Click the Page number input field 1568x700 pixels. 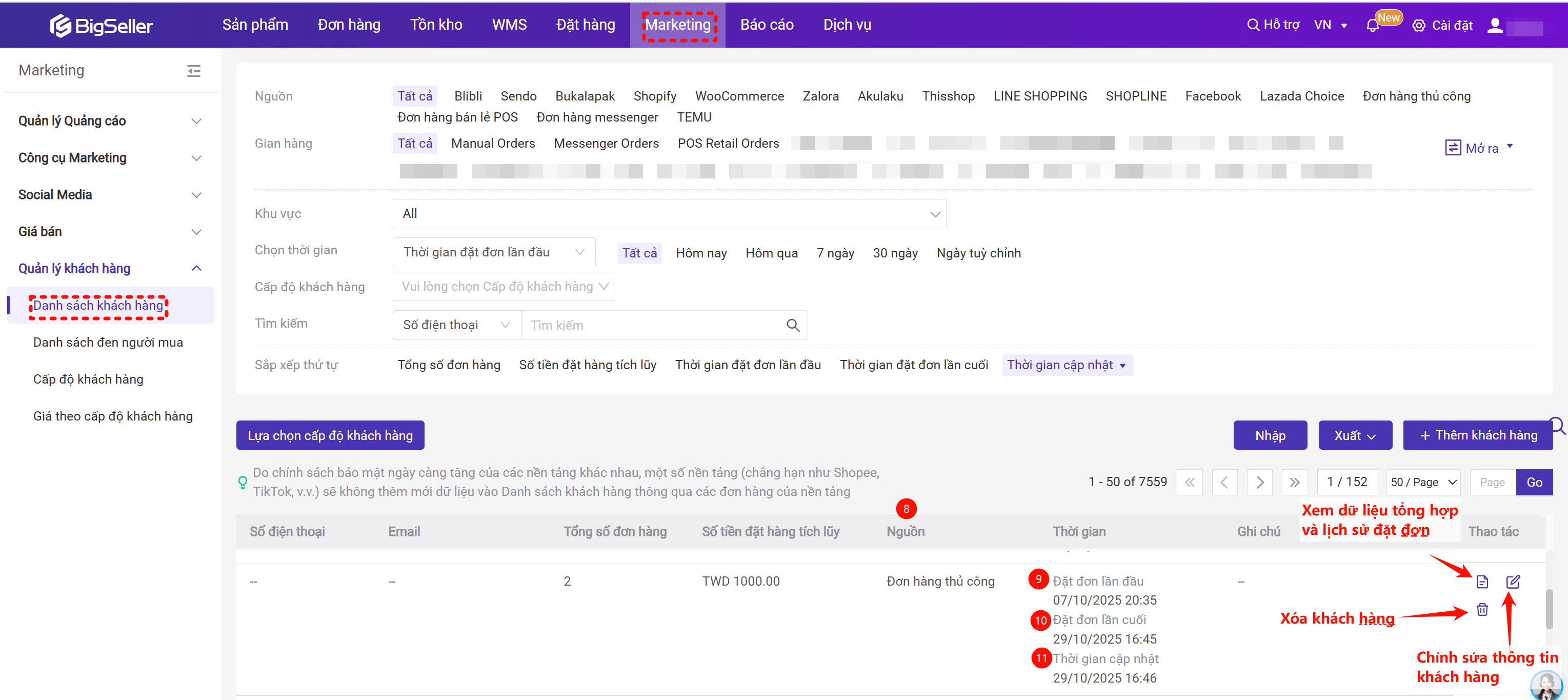[1492, 482]
